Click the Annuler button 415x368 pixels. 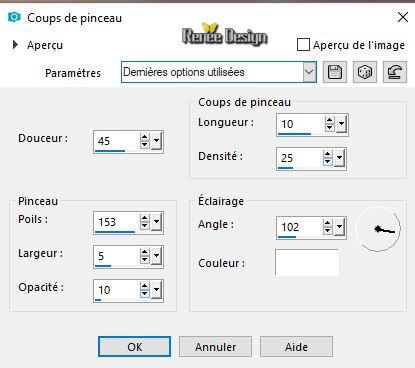point(215,347)
